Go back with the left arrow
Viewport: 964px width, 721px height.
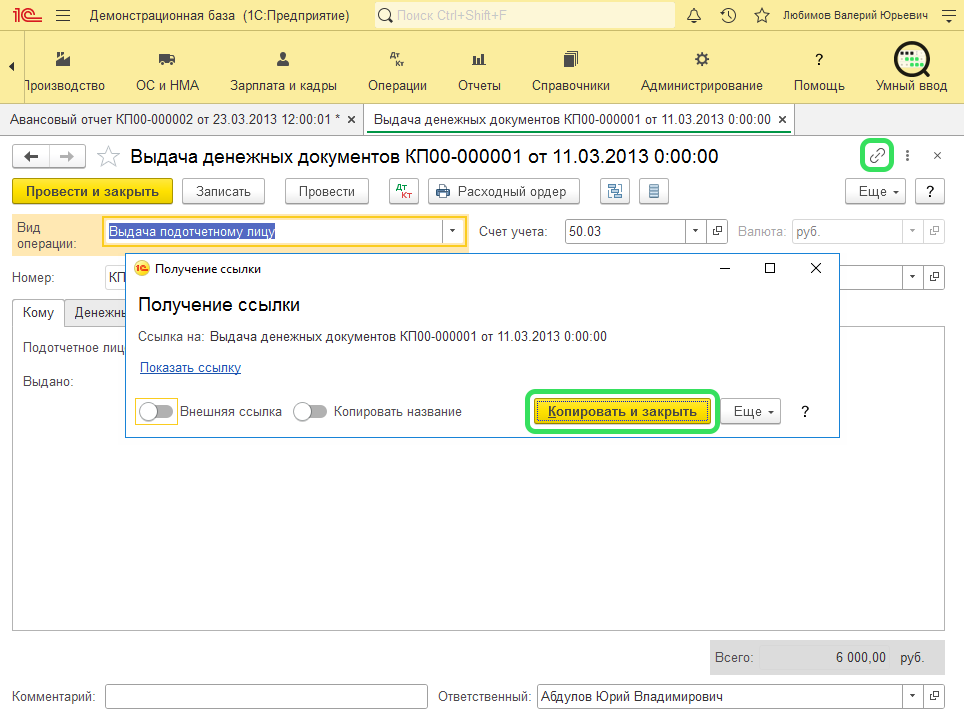[x=31, y=157]
